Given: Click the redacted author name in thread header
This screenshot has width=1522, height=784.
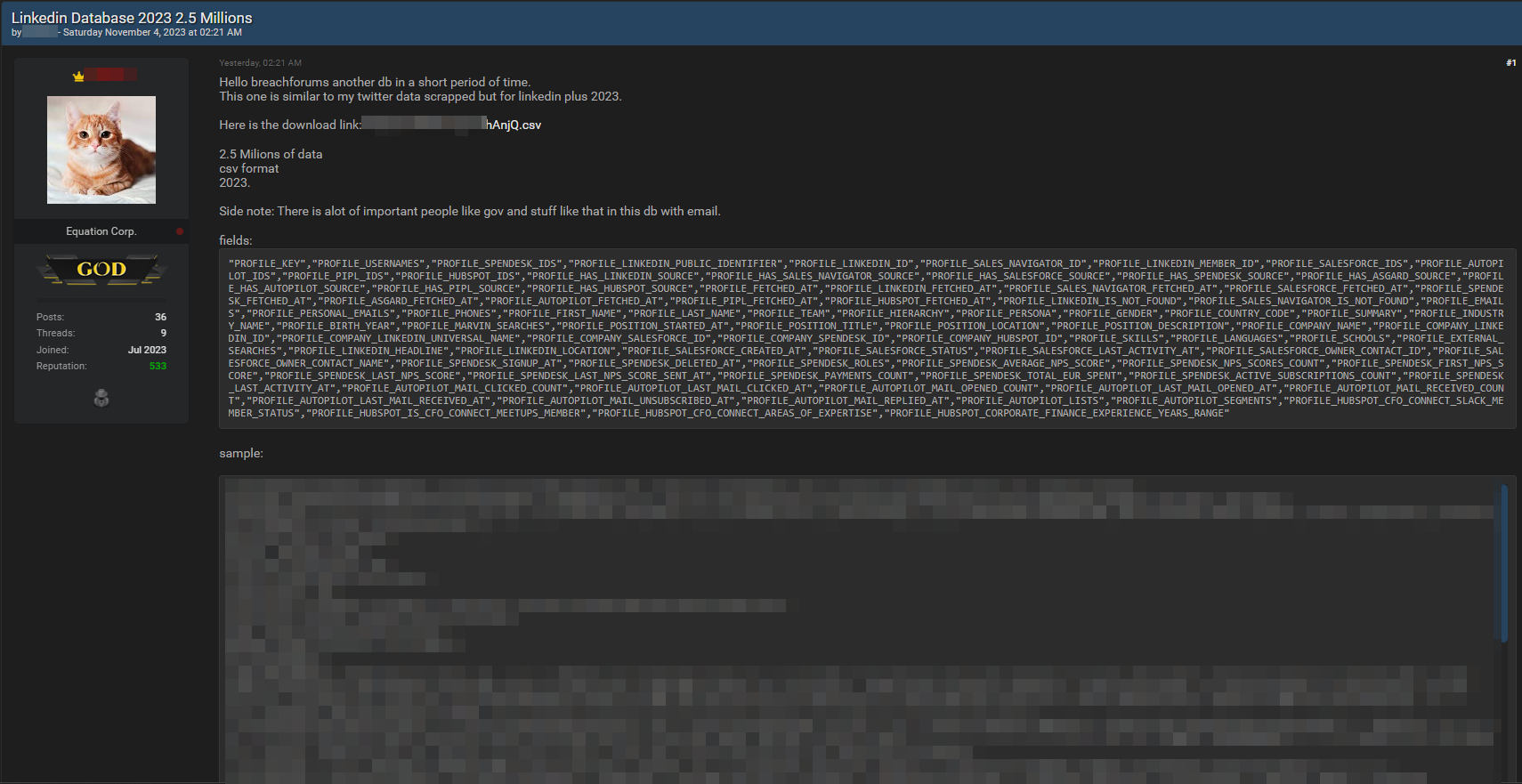Looking at the screenshot, I should point(40,32).
